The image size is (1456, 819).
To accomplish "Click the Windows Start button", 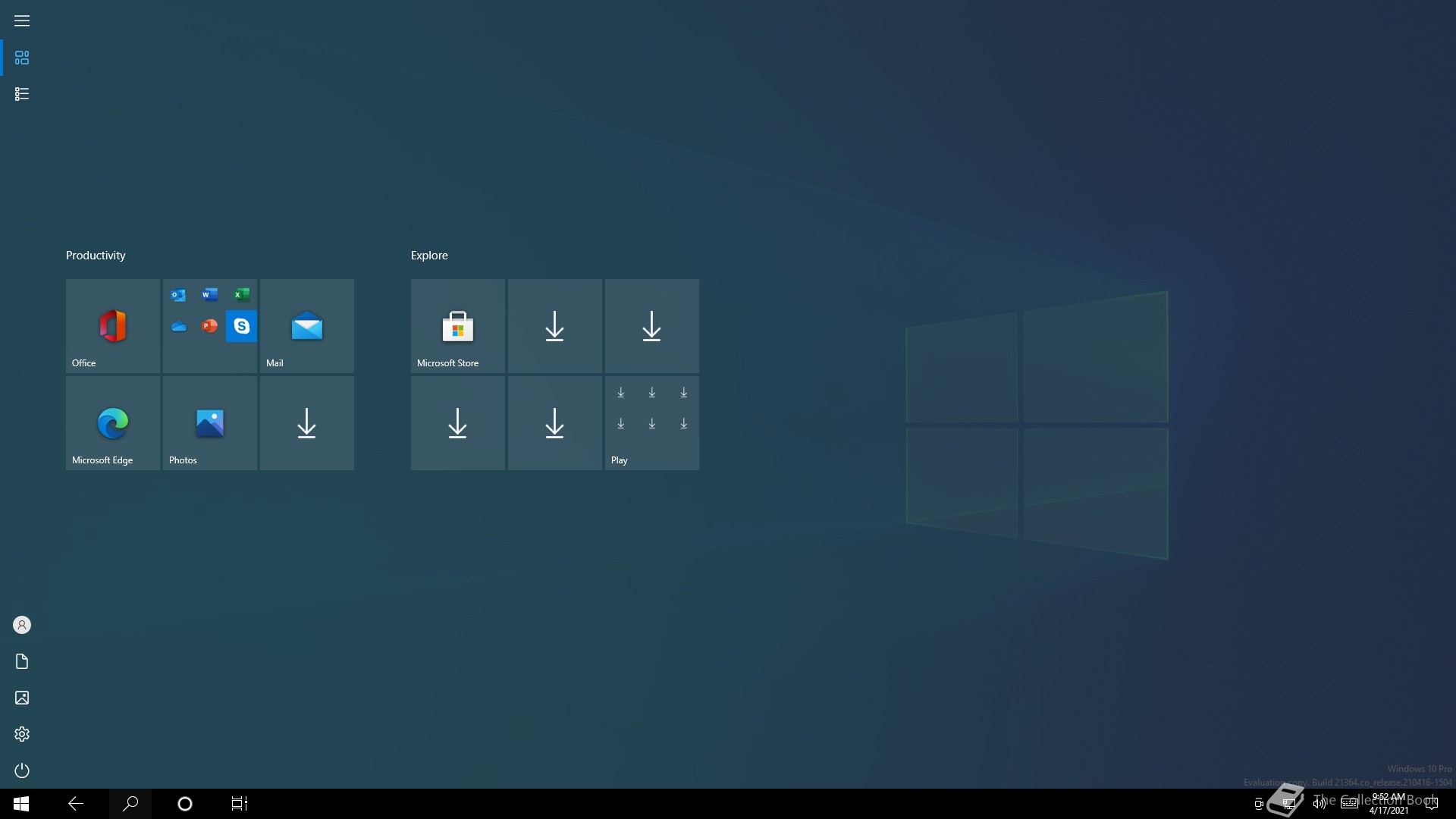I will [21, 804].
